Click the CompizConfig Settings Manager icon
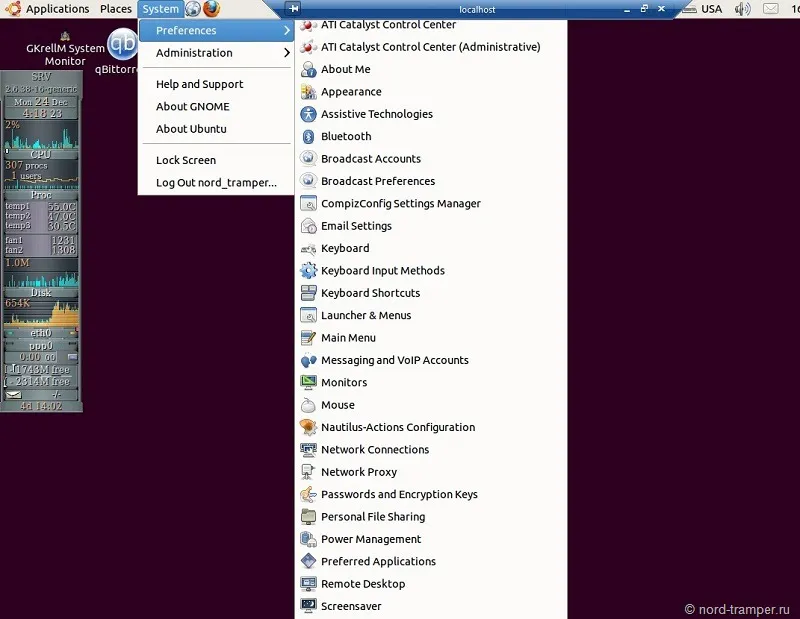This screenshot has width=800, height=619. [308, 204]
